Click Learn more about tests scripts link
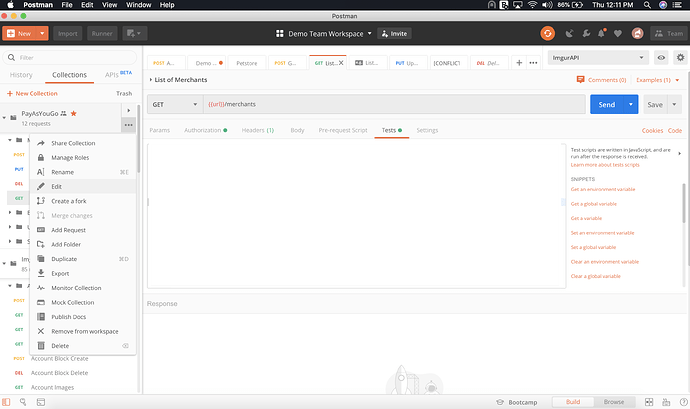The height and width of the screenshot is (409, 690). [x=605, y=165]
